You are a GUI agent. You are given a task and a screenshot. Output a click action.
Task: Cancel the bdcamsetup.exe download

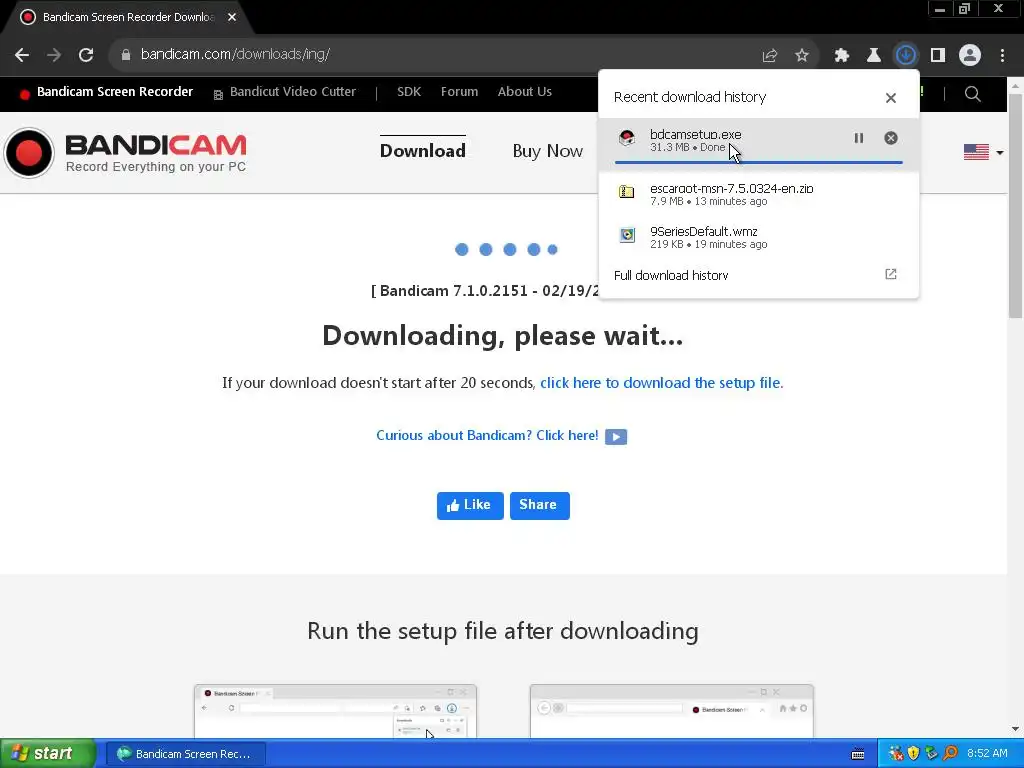pyautogui.click(x=891, y=138)
